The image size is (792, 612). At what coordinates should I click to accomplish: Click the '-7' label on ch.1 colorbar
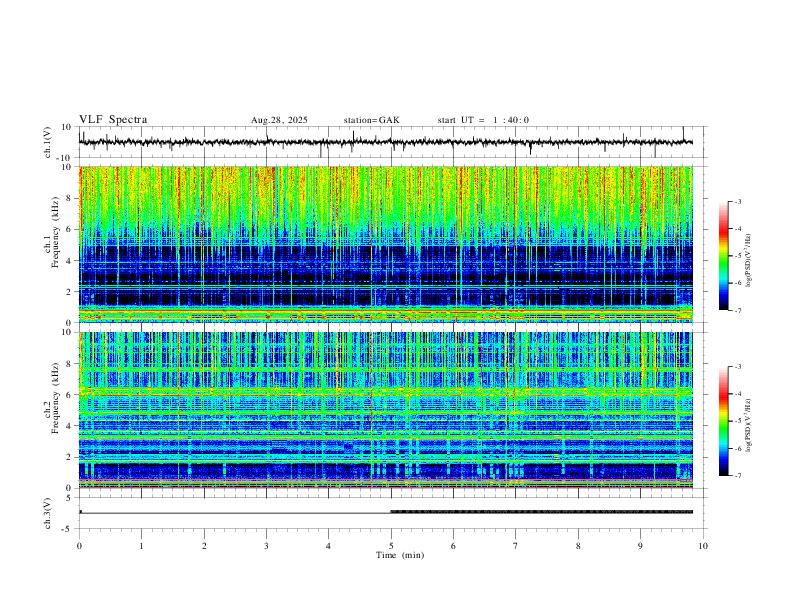coord(738,310)
